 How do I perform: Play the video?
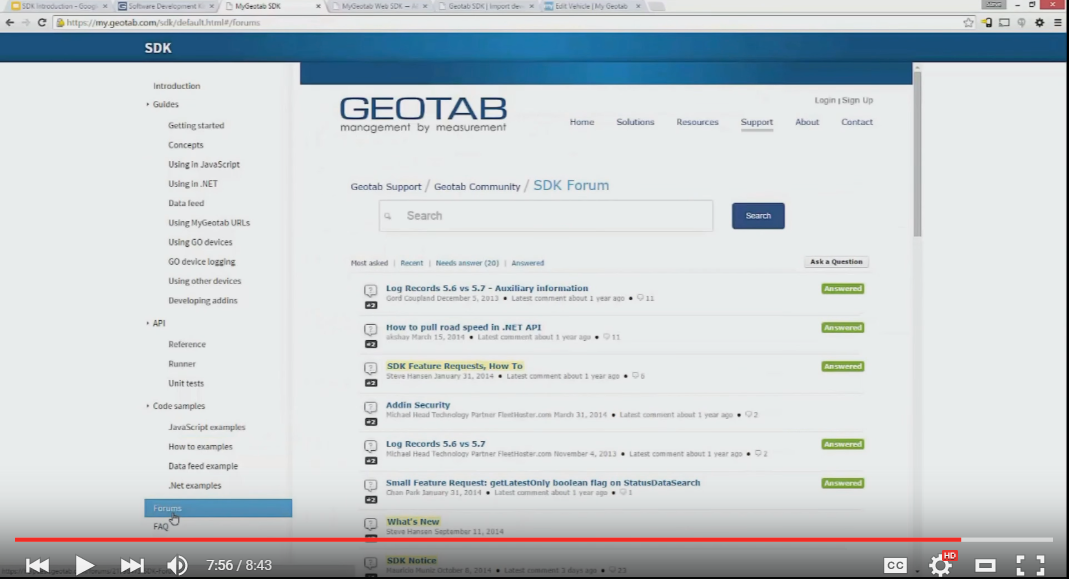tap(85, 565)
